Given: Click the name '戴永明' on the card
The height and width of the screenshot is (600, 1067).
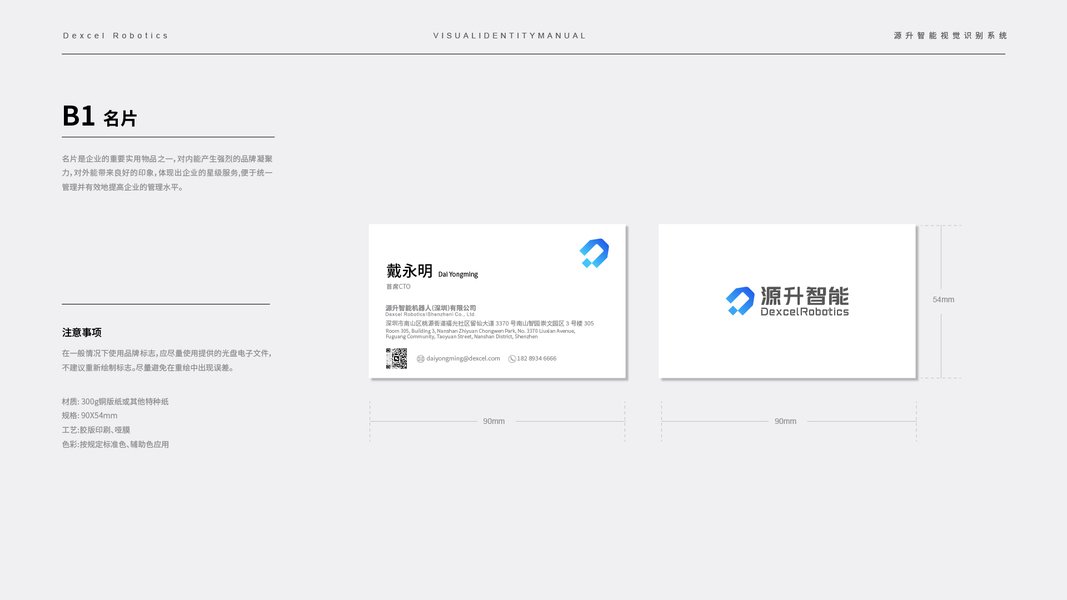Looking at the screenshot, I should tap(409, 271).
